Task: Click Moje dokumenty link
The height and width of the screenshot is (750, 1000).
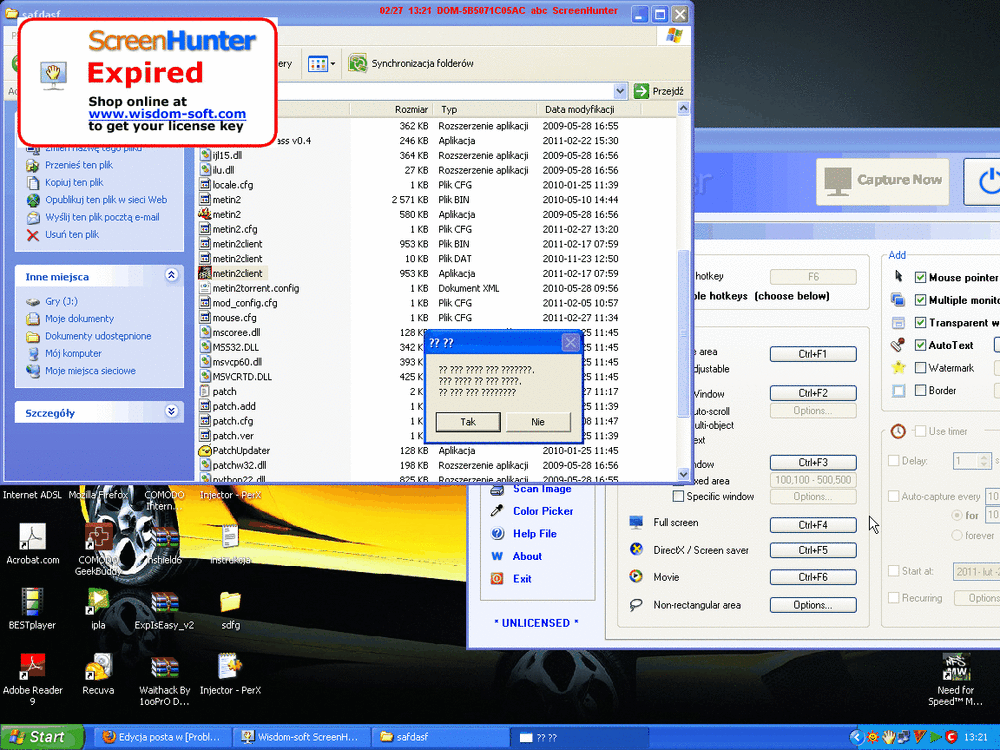Action: [x=79, y=319]
